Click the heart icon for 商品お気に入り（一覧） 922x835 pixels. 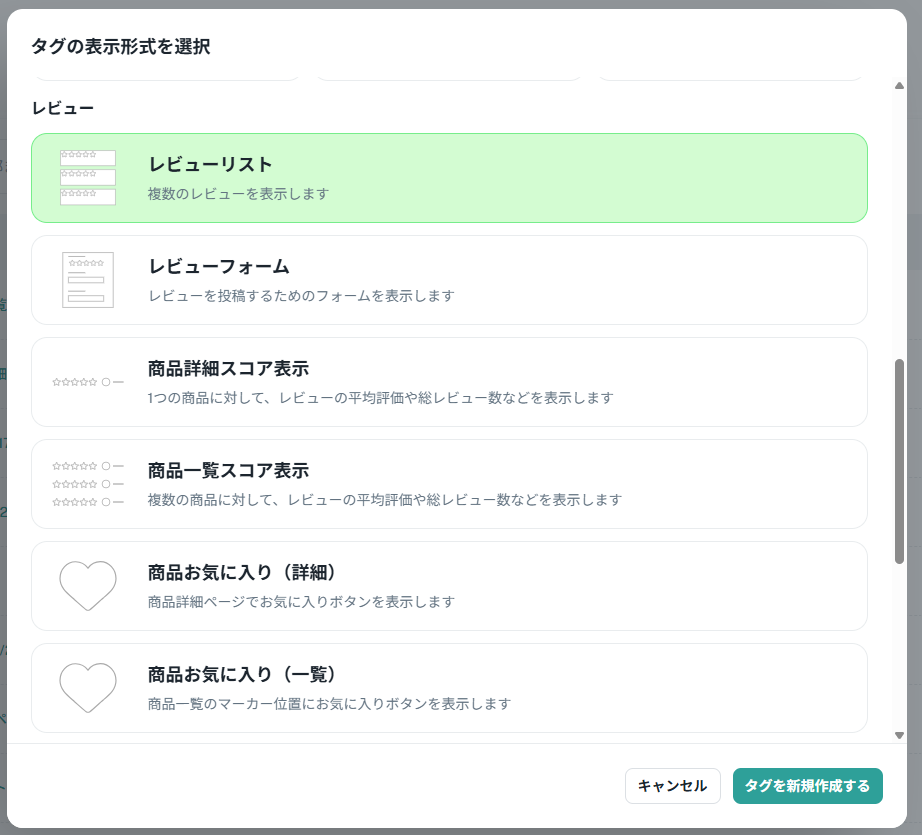(88, 688)
